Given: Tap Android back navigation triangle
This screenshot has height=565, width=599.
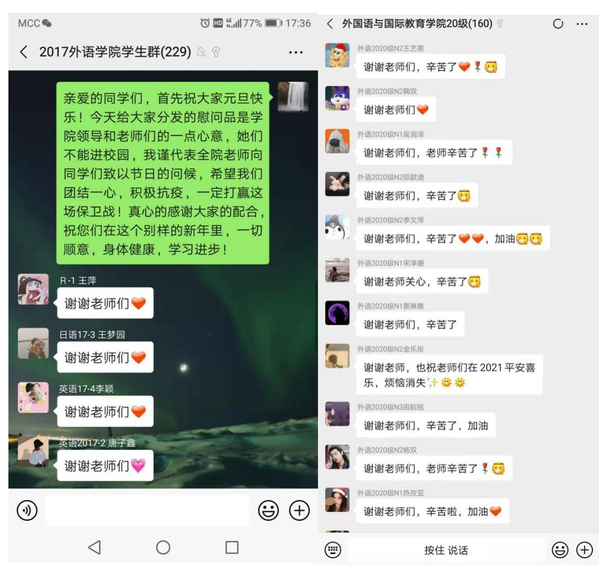Looking at the screenshot, I should click(x=94, y=547).
